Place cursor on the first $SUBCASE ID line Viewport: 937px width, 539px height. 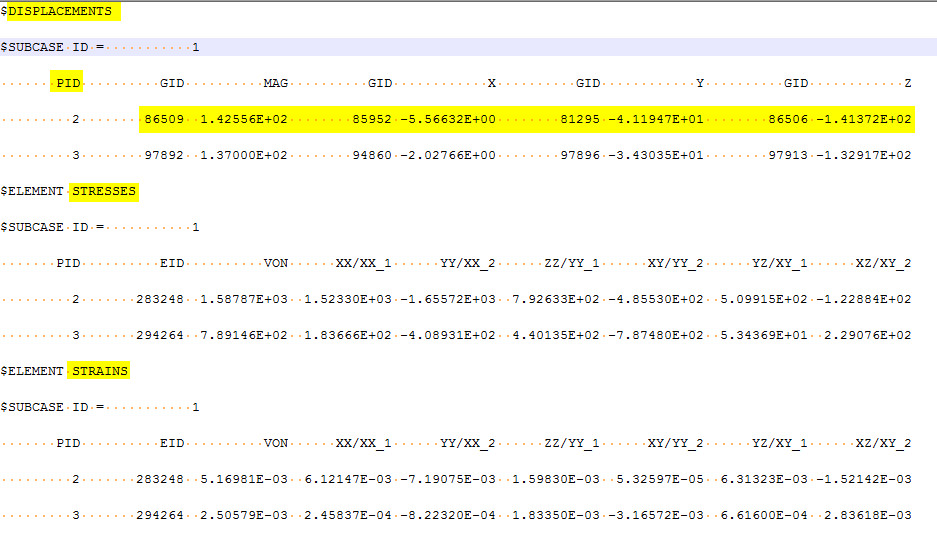click(100, 47)
